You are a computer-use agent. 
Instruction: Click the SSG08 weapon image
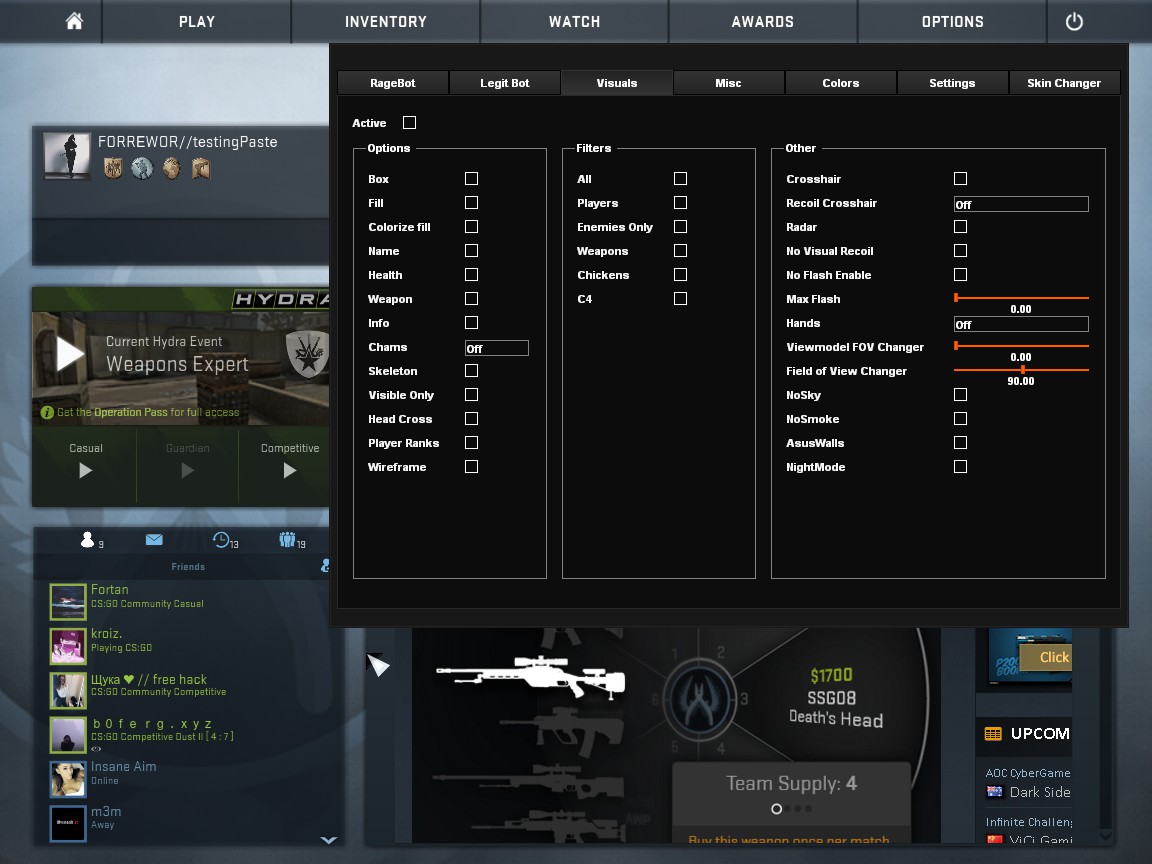[x=530, y=677]
